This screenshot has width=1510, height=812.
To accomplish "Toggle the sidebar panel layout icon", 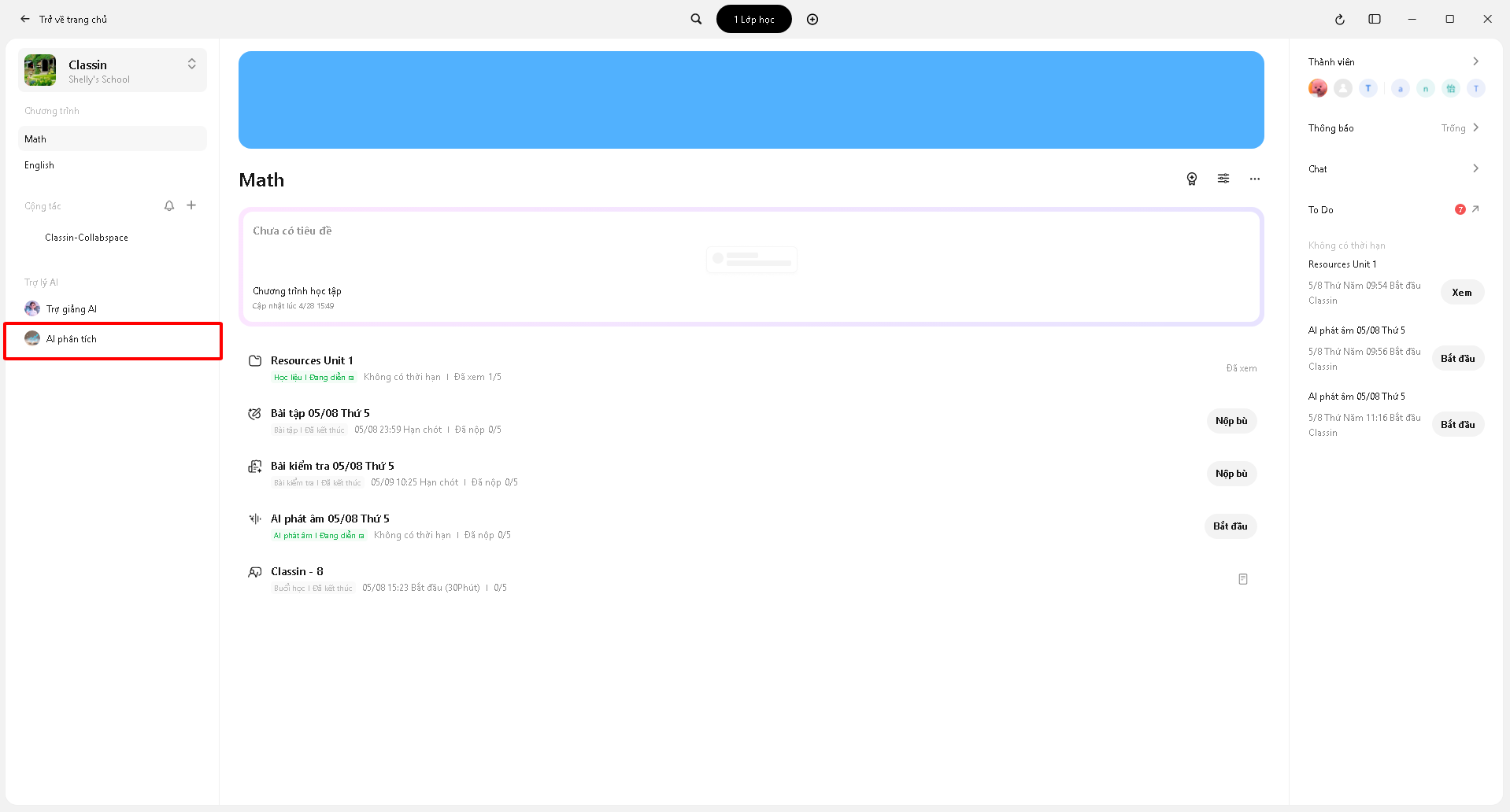I will [1375, 19].
